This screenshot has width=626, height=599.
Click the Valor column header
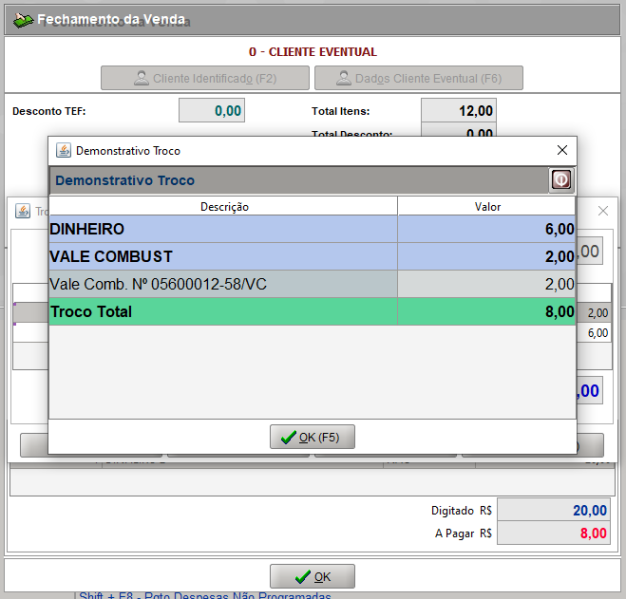coord(487,206)
